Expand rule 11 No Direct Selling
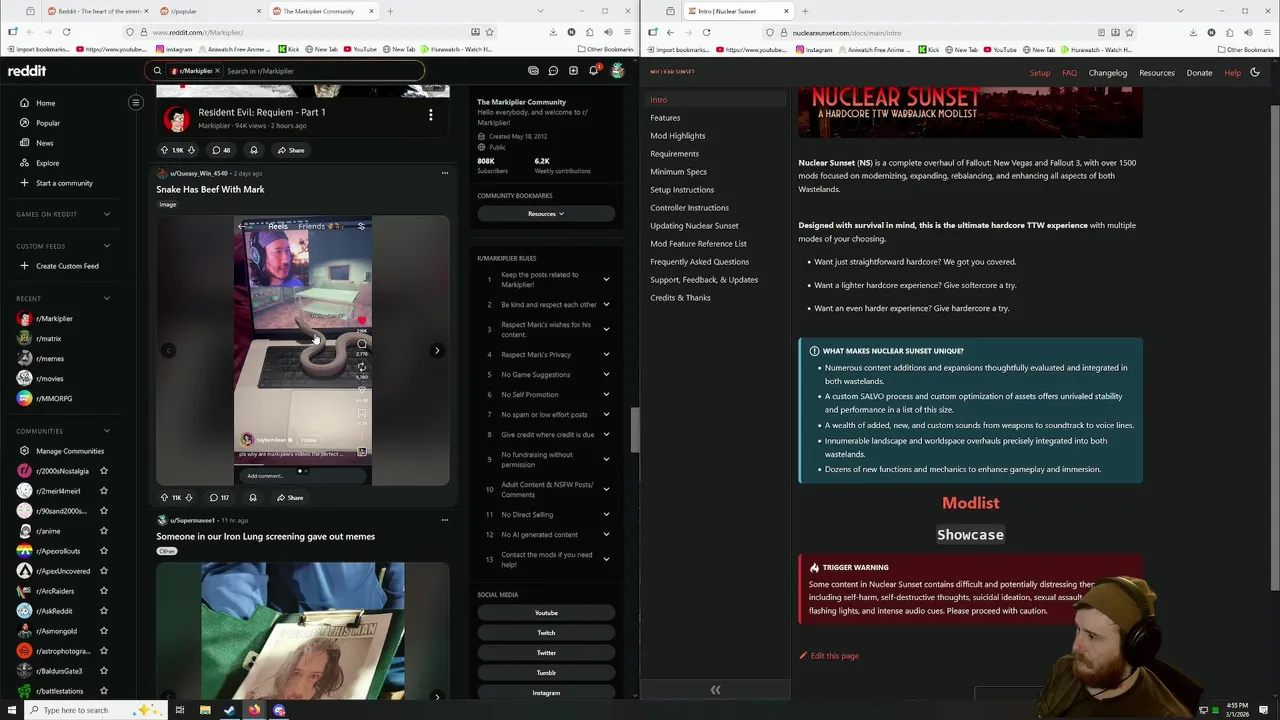1280x720 pixels. pyautogui.click(x=606, y=514)
